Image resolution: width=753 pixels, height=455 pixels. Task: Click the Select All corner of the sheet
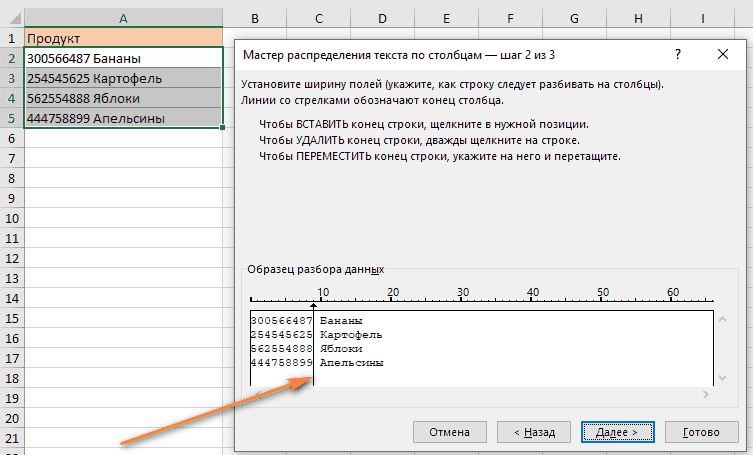[11, 19]
